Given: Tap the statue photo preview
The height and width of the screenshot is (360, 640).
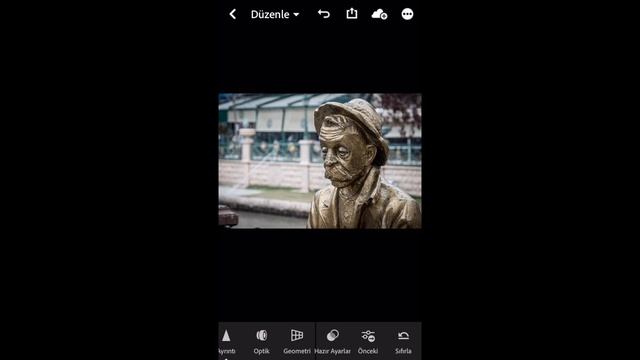Looking at the screenshot, I should coord(320,161).
